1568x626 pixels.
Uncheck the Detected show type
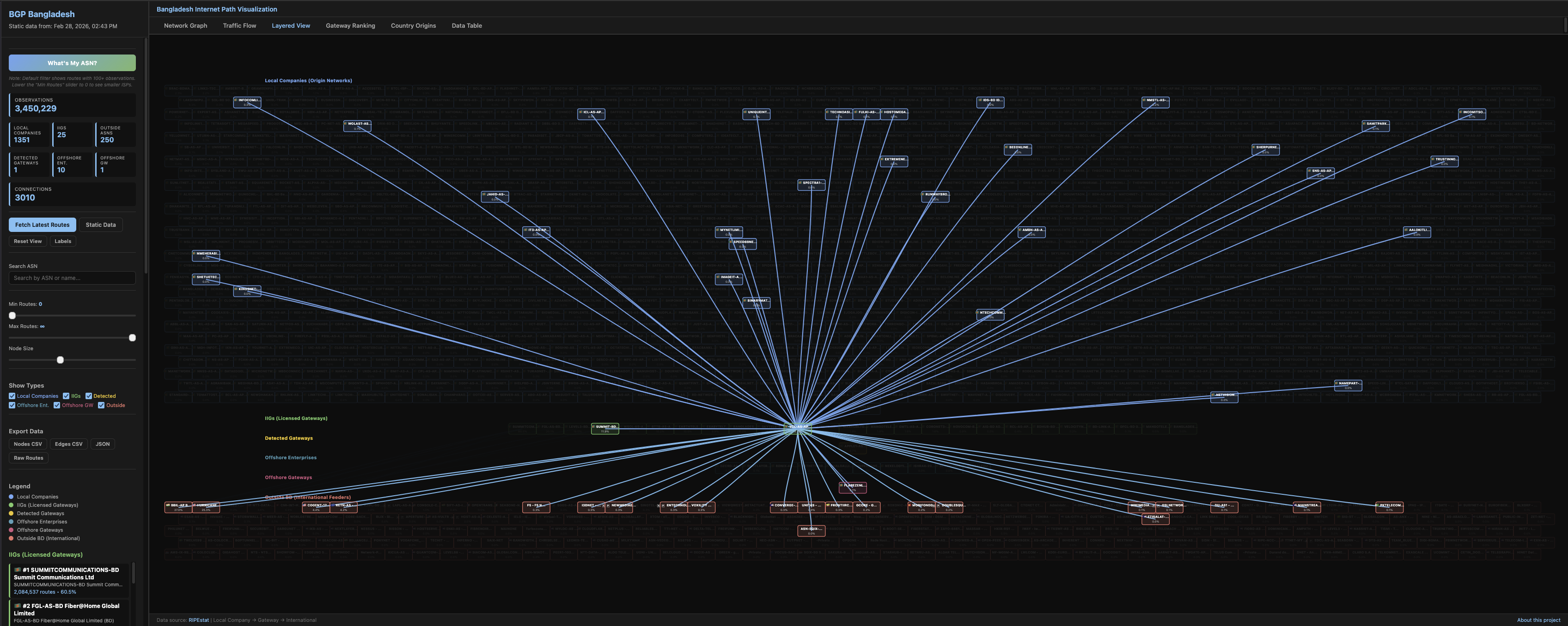(x=89, y=396)
